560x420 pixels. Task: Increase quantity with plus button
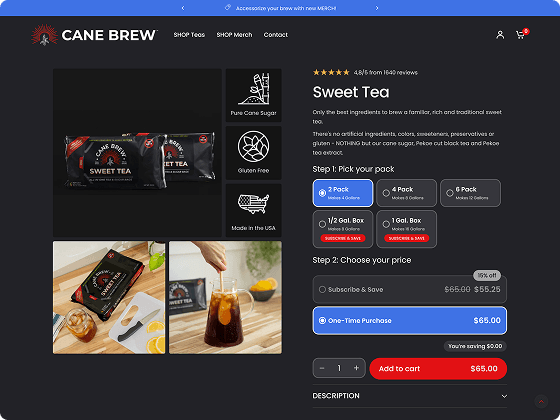tap(356, 368)
